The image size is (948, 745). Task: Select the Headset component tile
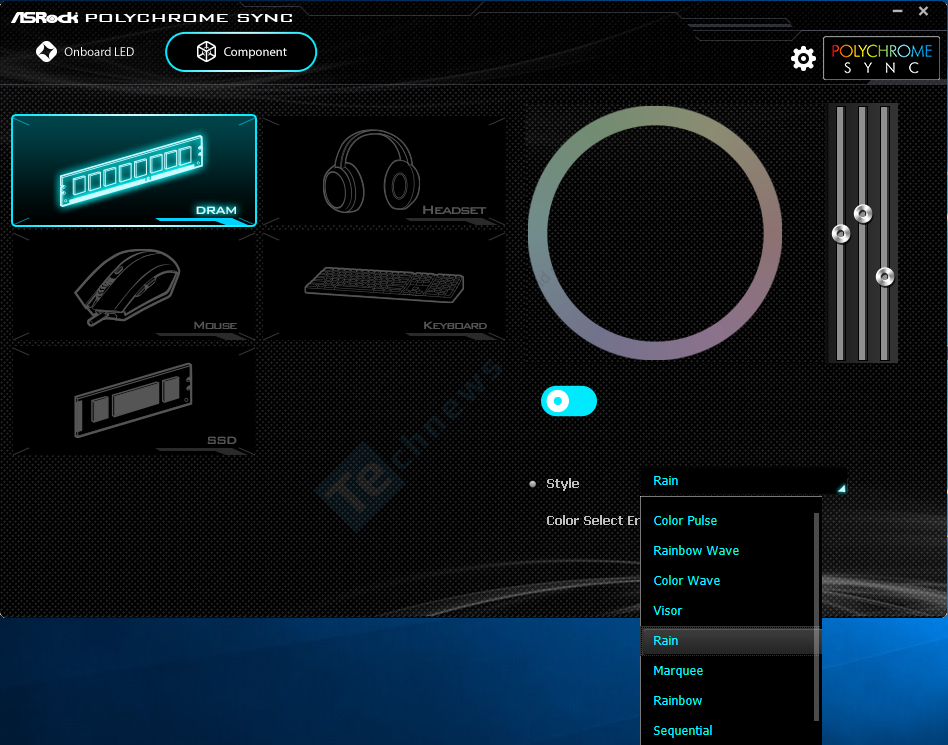384,171
